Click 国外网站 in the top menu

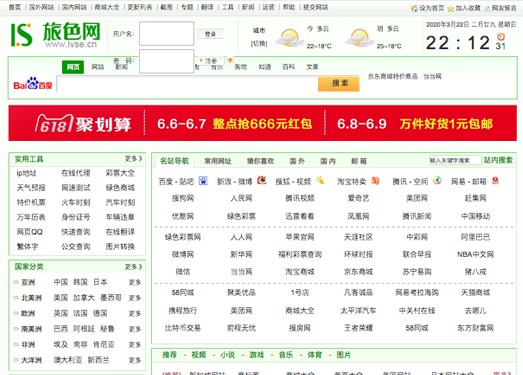pyautogui.click(x=41, y=7)
